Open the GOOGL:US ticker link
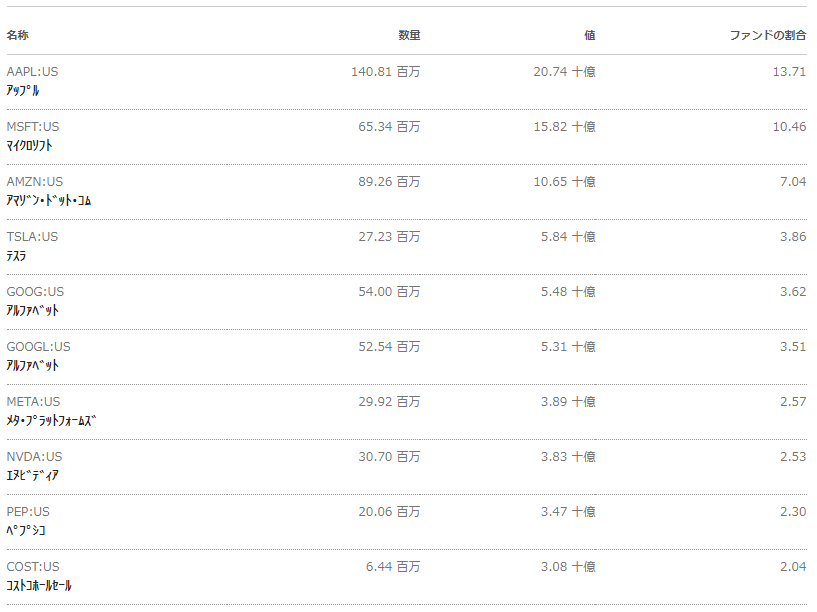 click(x=38, y=347)
